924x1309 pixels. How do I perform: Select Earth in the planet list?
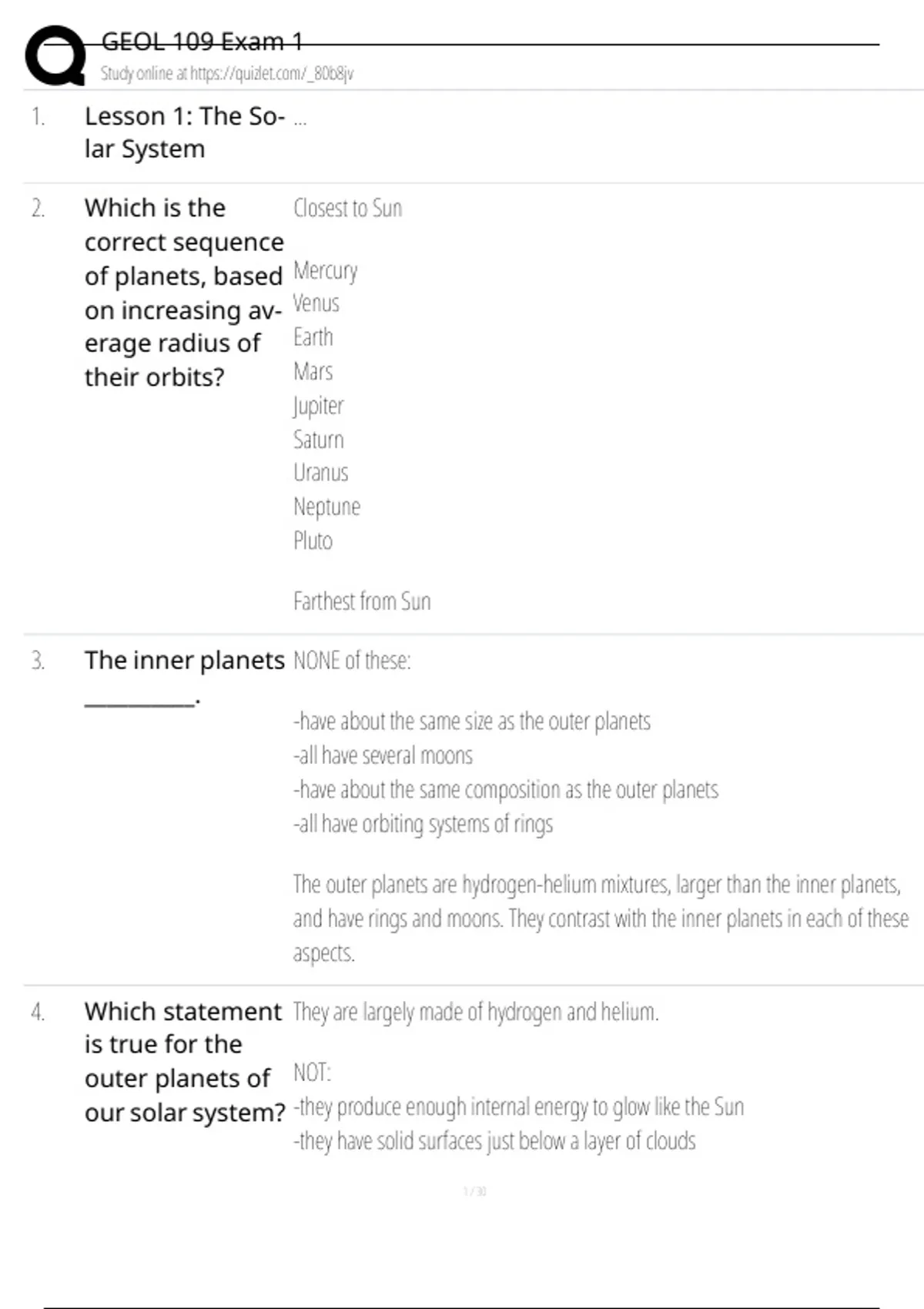[313, 337]
